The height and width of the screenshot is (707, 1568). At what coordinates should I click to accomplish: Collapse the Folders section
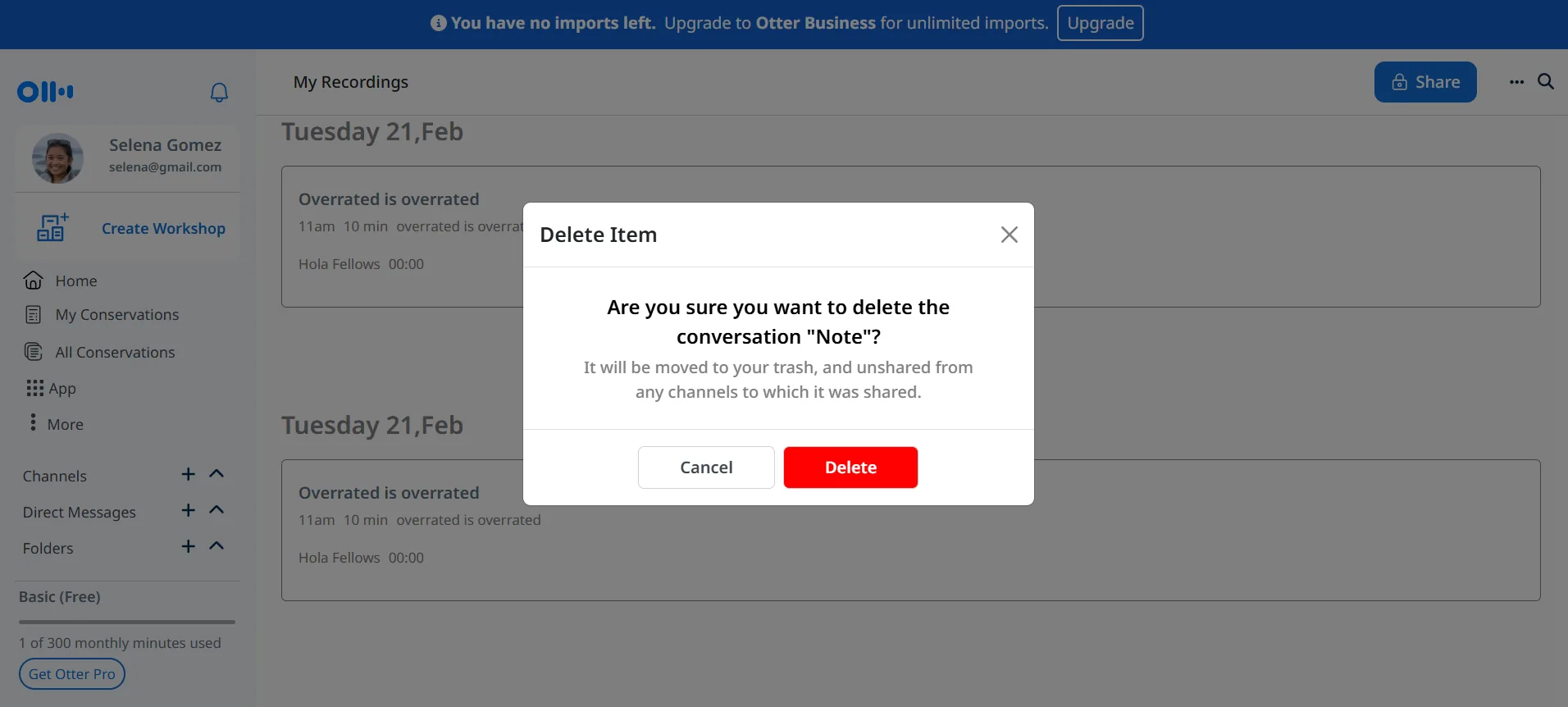coord(217,547)
